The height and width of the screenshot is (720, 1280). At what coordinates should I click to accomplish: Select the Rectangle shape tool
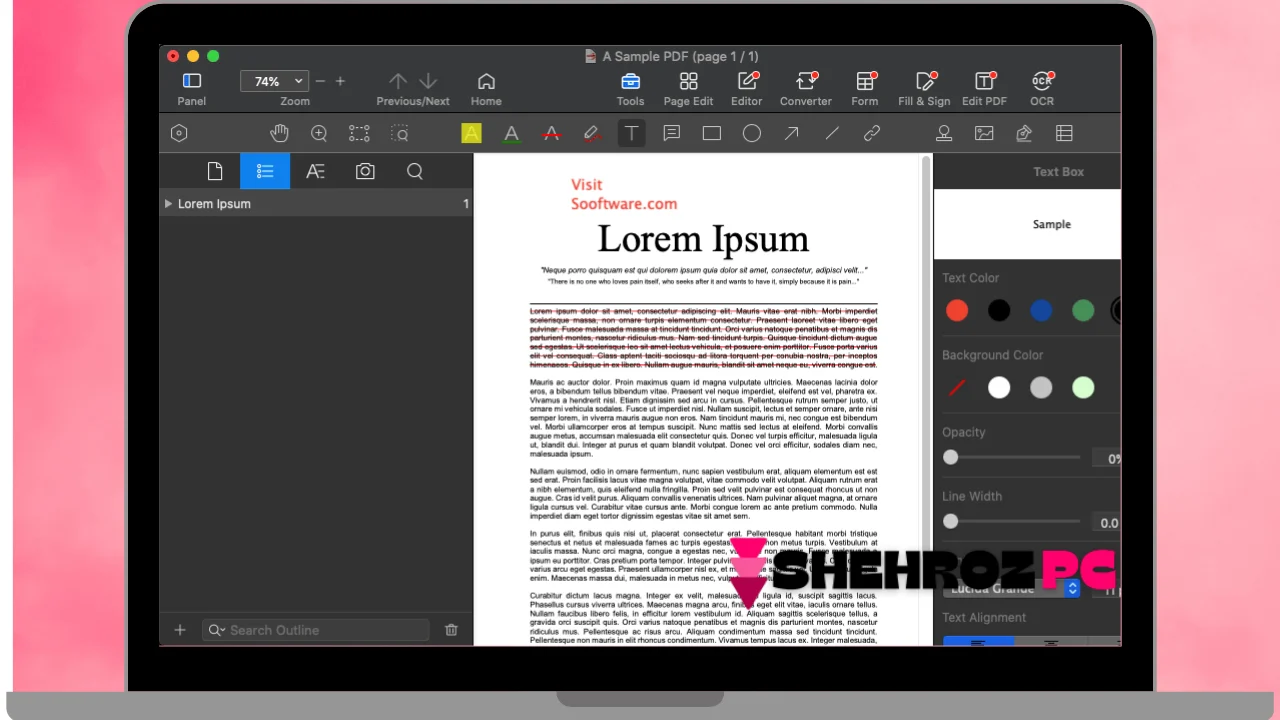pyautogui.click(x=712, y=133)
